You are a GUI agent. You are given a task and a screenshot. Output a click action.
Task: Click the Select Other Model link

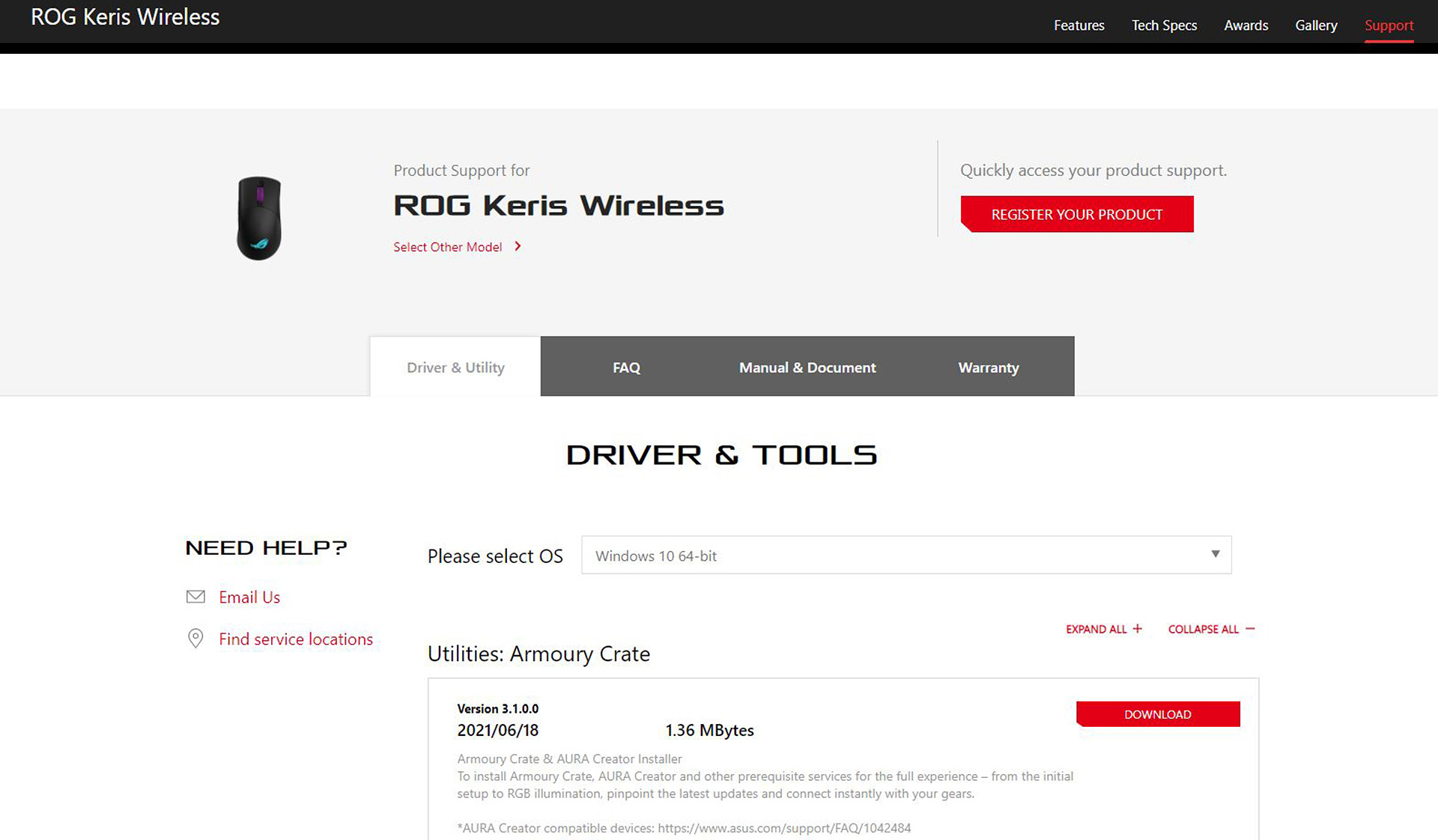coord(448,247)
